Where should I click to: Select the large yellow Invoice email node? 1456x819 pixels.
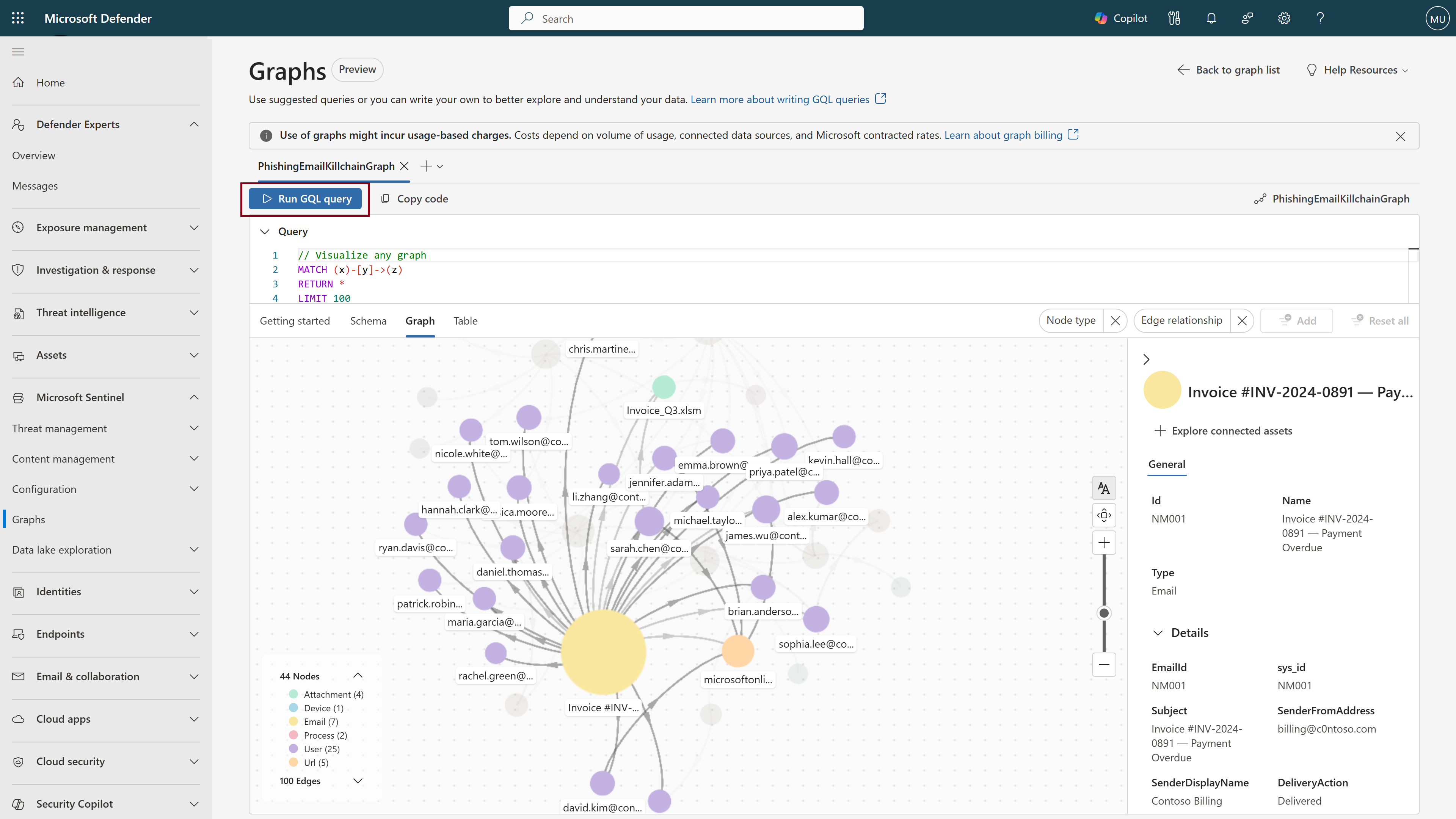pyautogui.click(x=604, y=652)
